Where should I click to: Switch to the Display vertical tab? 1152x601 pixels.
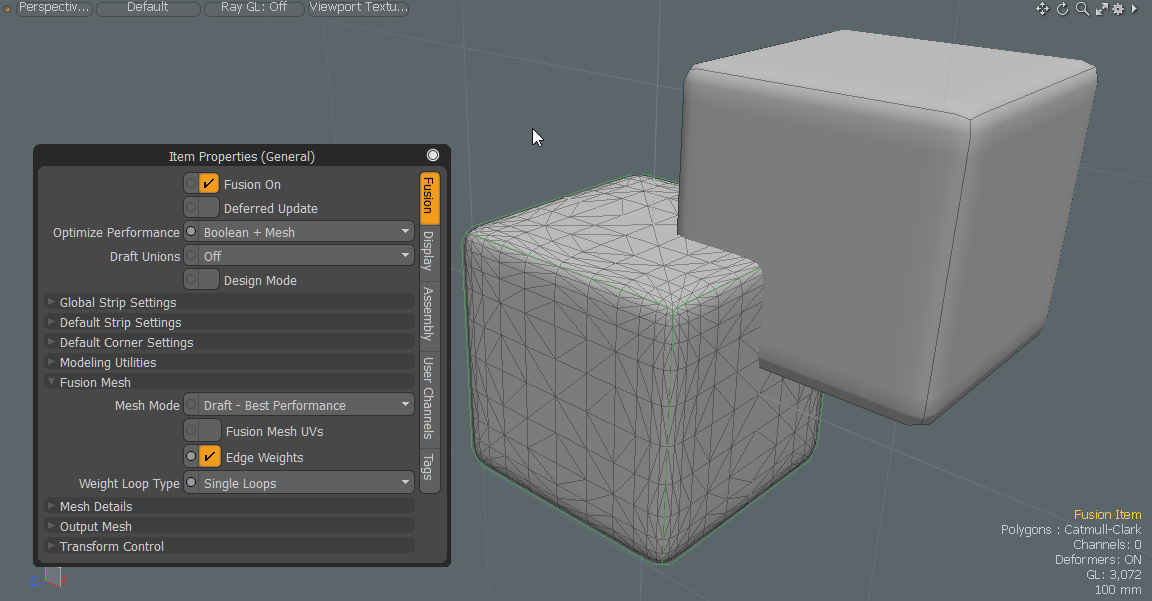[429, 251]
